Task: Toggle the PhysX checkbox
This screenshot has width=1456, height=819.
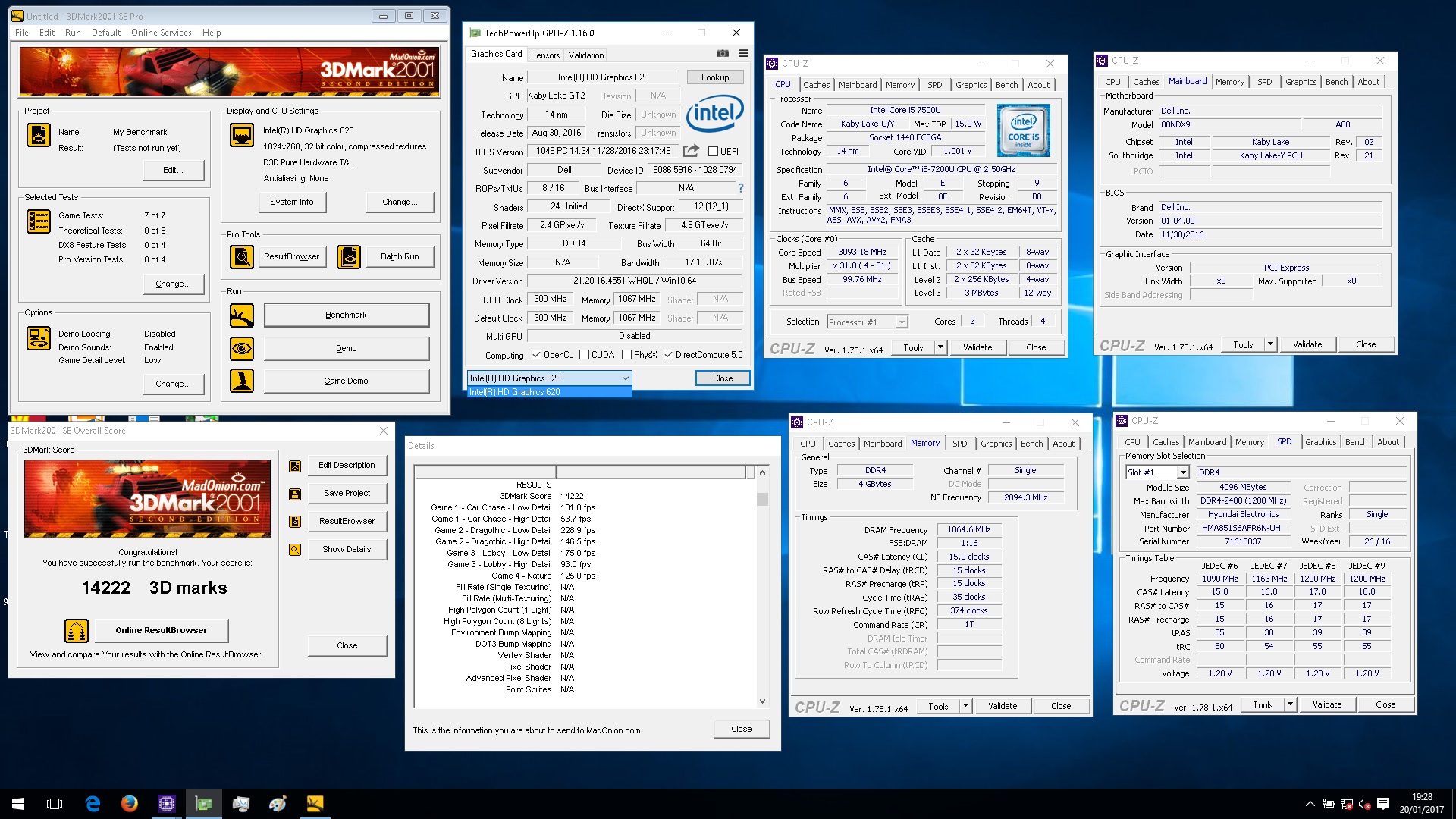Action: point(626,355)
